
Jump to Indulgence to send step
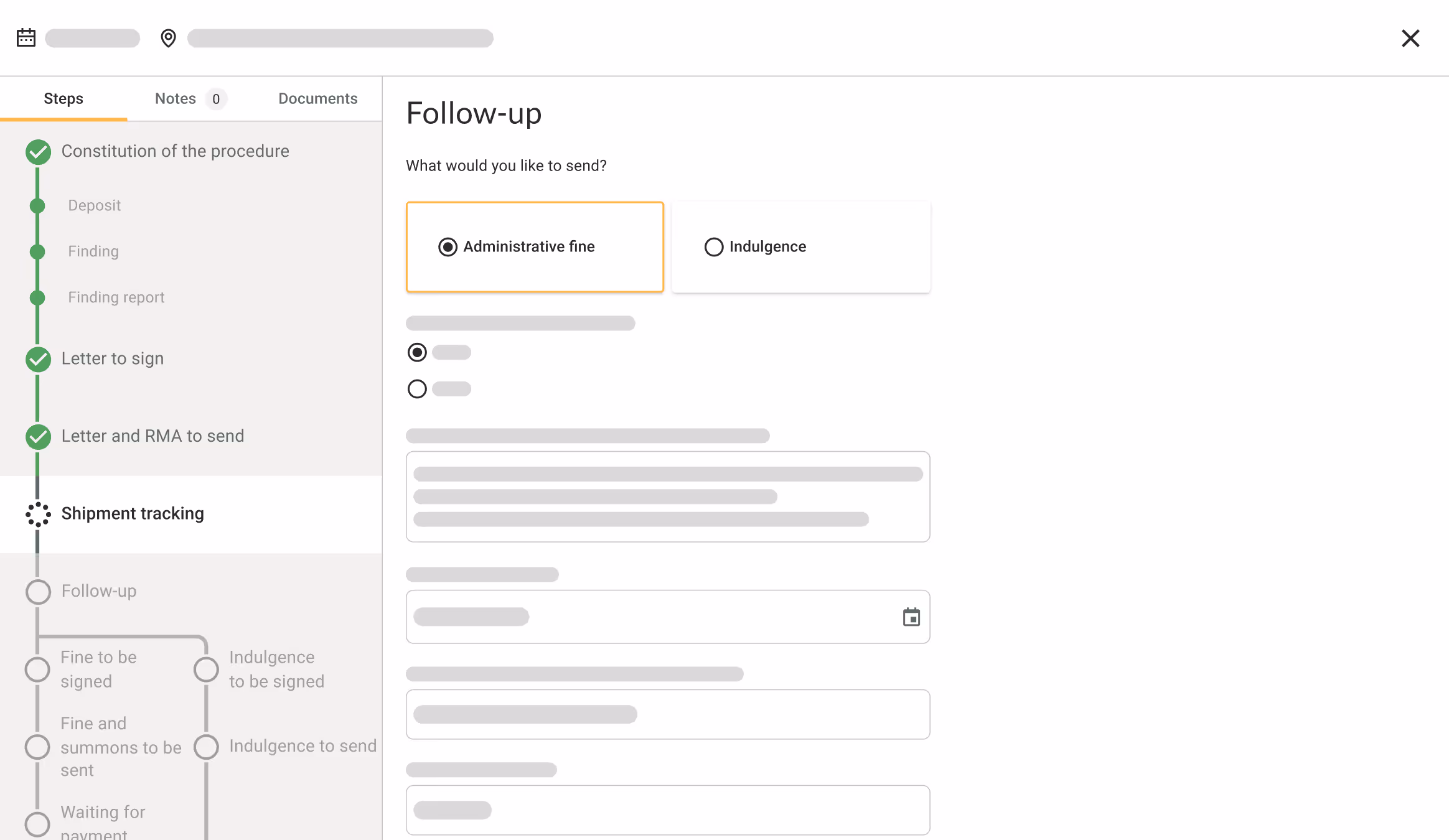click(x=302, y=746)
